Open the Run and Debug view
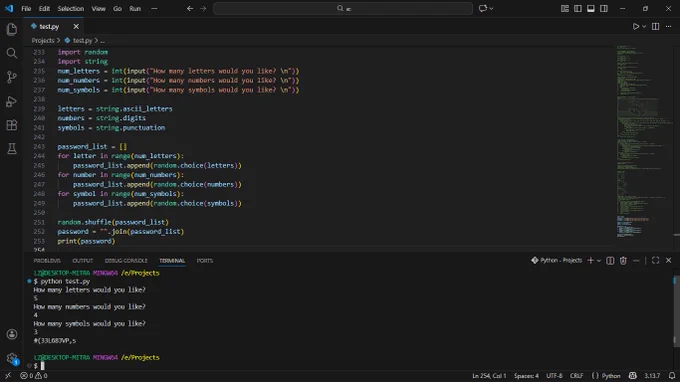Screen dimensions: 680x382 [x=12, y=101]
